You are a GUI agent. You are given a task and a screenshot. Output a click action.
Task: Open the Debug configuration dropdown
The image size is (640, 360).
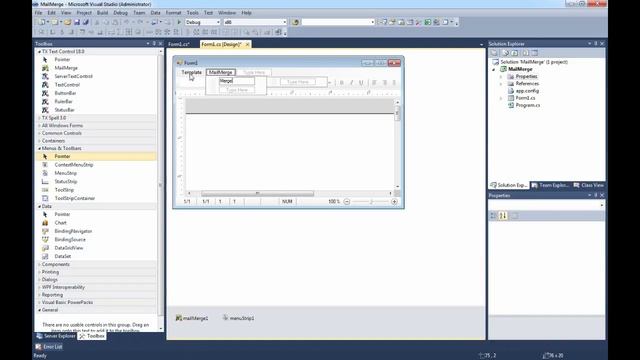218,22
